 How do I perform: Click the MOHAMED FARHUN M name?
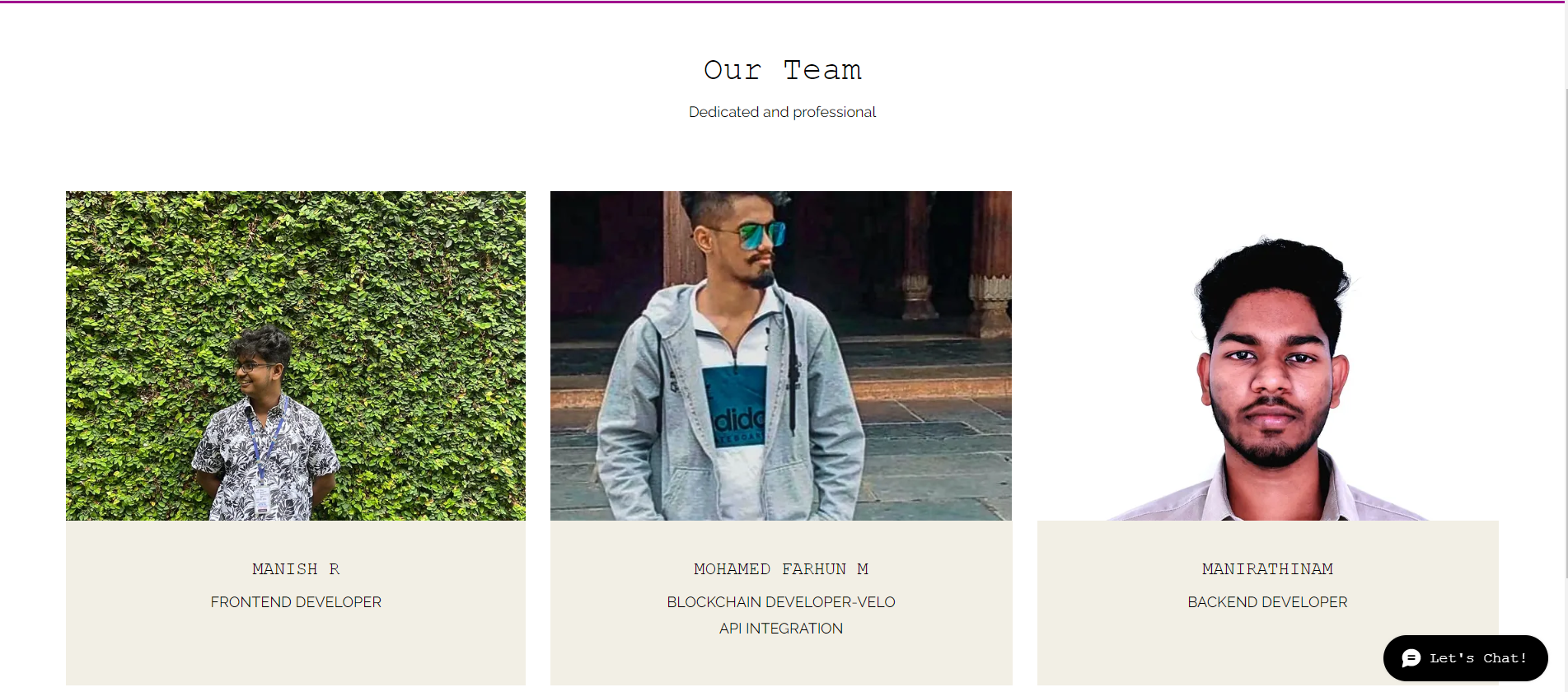[781, 569]
